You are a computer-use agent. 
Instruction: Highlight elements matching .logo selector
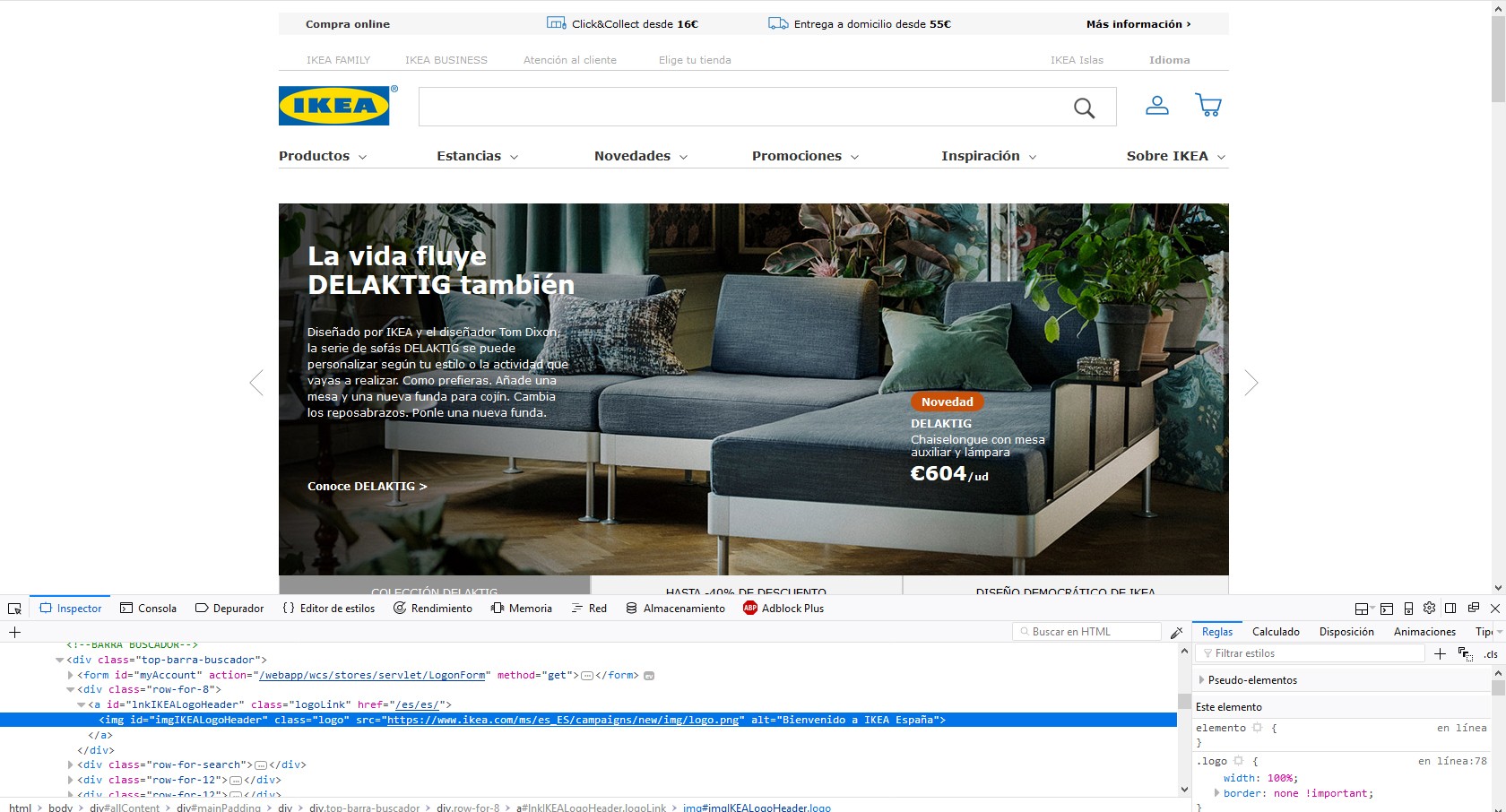point(1239,761)
